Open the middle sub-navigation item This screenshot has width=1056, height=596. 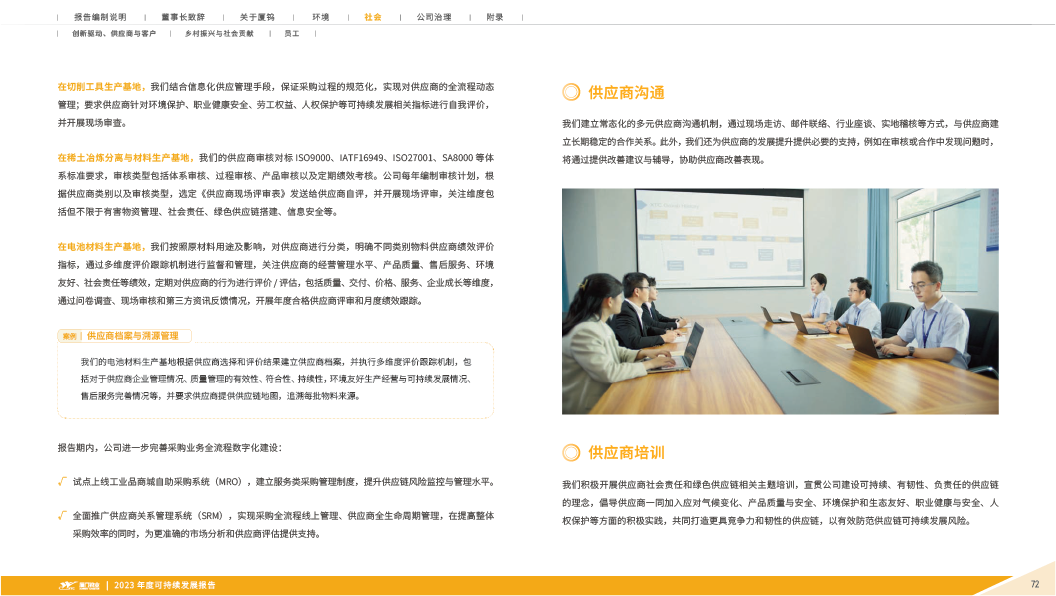click(219, 34)
